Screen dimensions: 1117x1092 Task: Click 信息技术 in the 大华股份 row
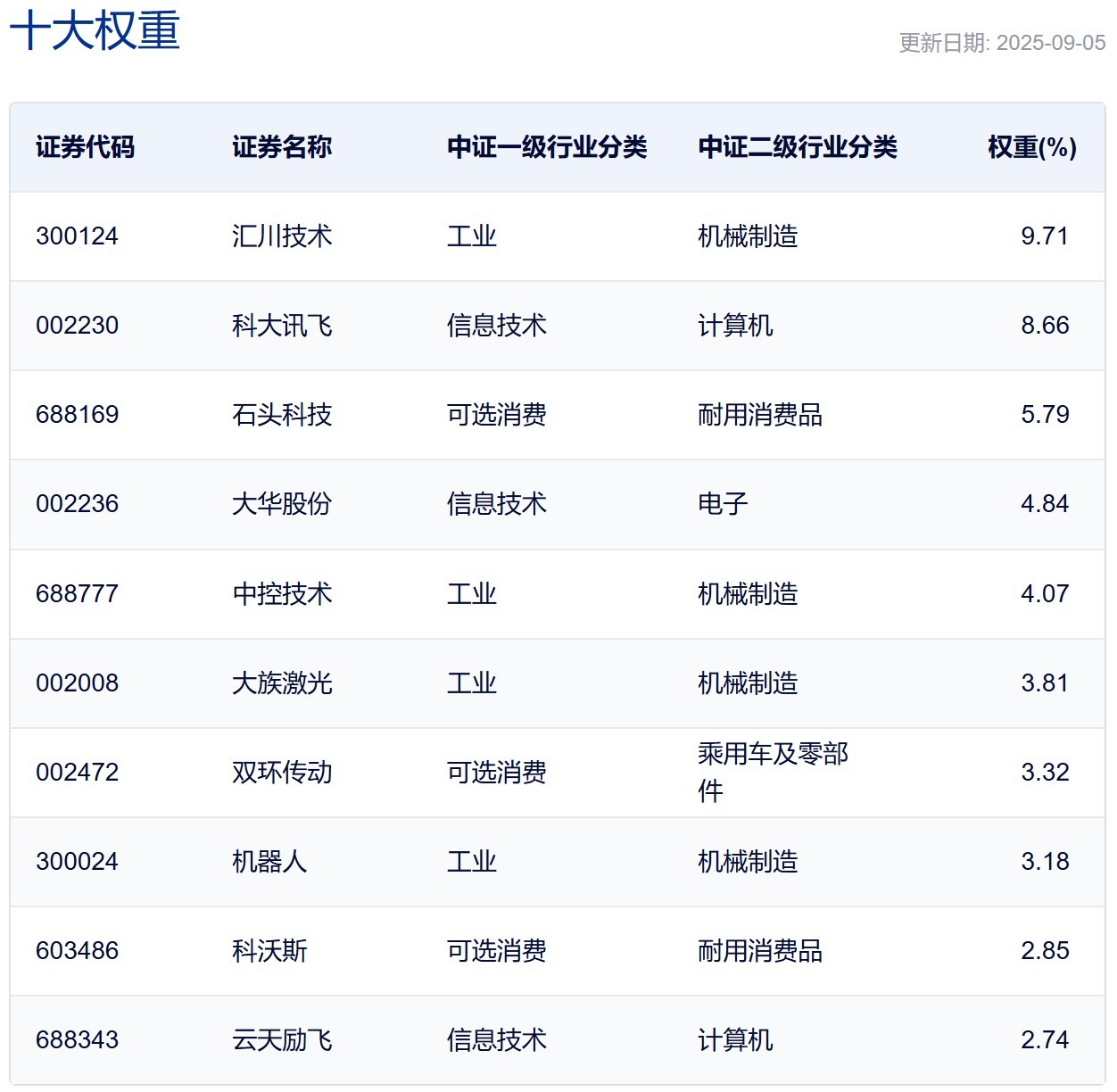(x=497, y=504)
